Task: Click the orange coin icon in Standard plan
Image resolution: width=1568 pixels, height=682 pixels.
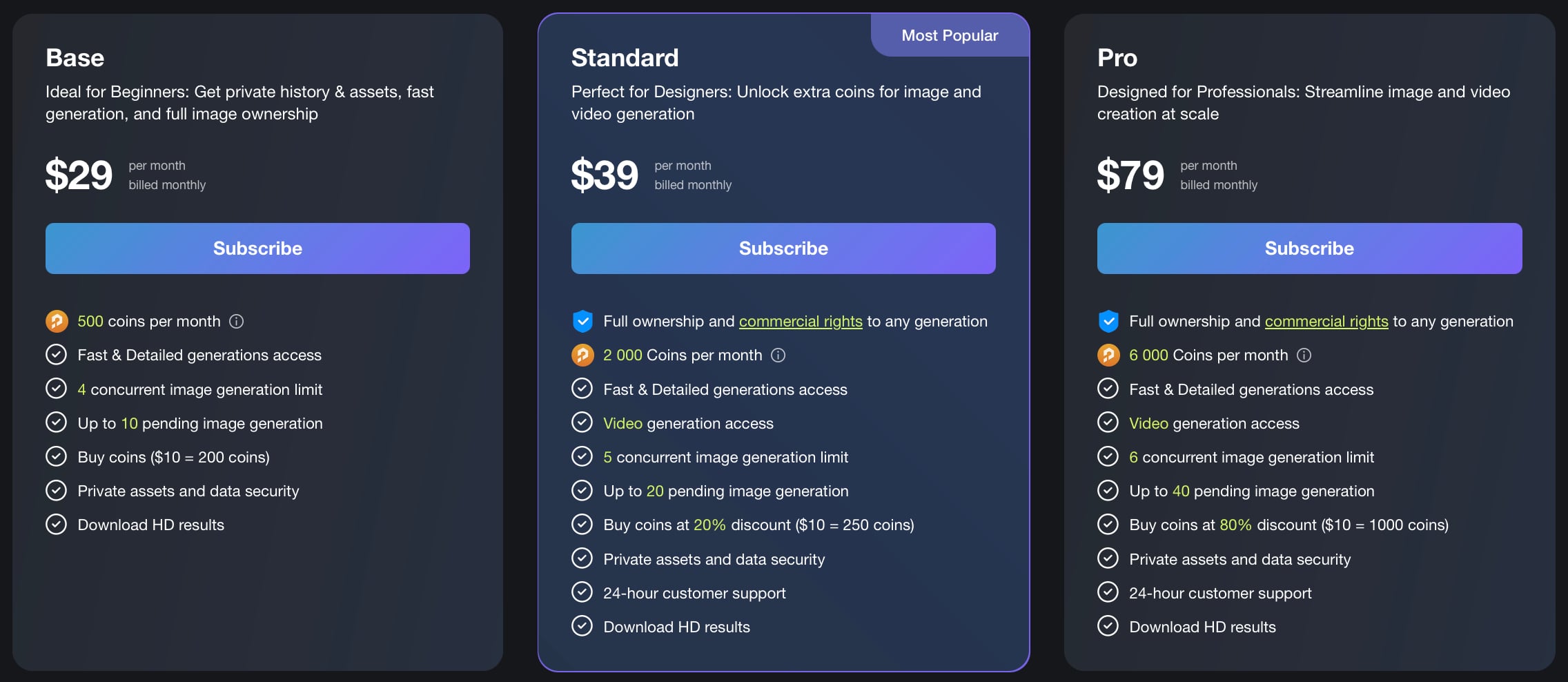Action: pyautogui.click(x=582, y=355)
